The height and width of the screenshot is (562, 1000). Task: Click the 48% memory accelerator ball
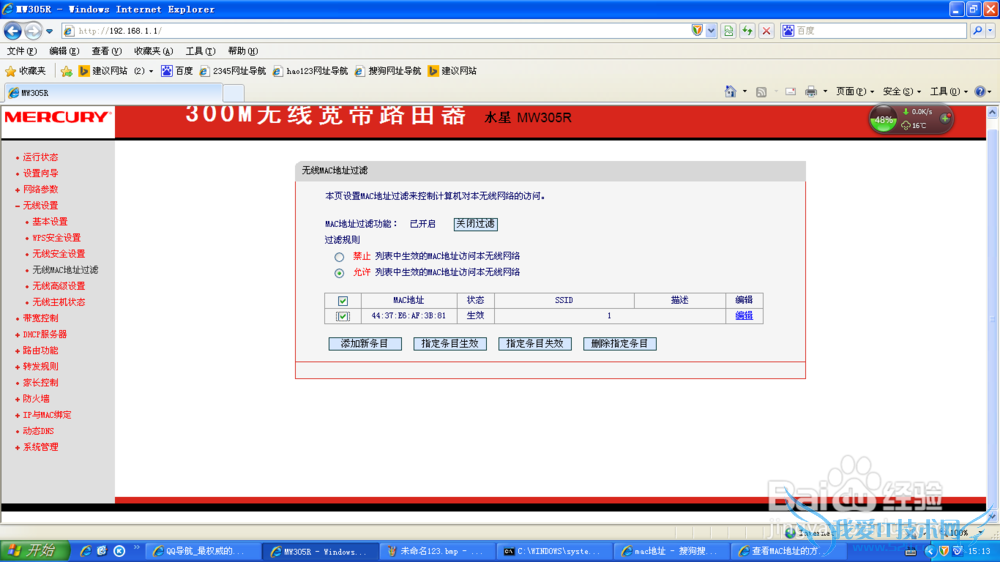point(883,119)
